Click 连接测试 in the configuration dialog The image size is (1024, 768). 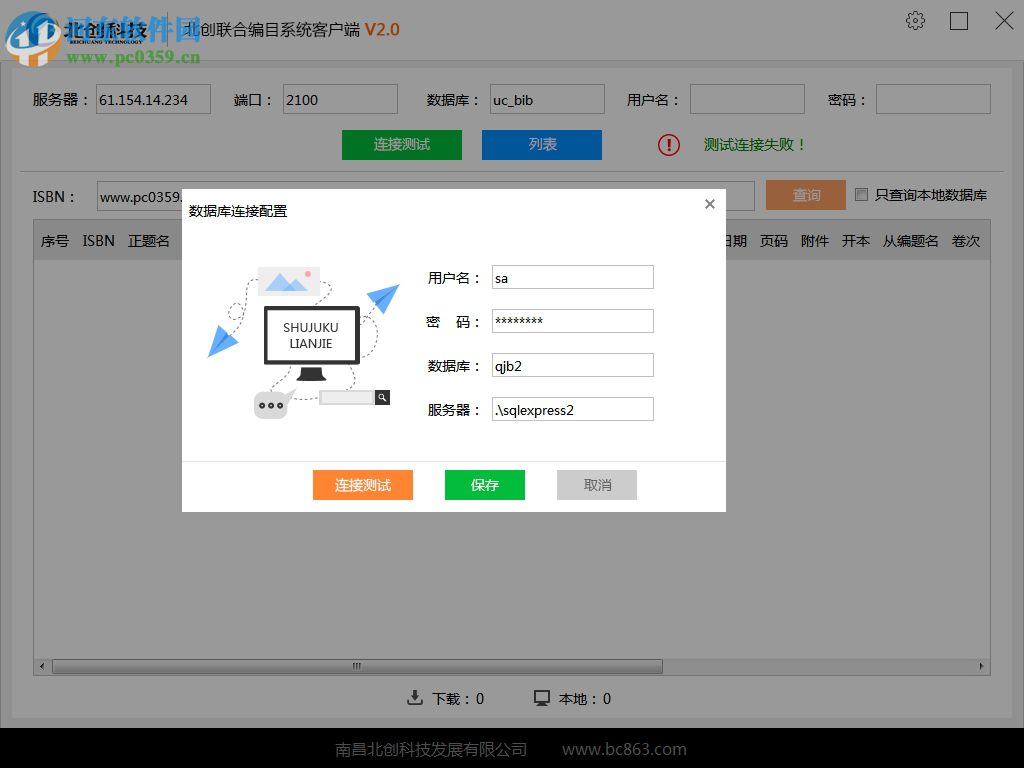coord(363,485)
